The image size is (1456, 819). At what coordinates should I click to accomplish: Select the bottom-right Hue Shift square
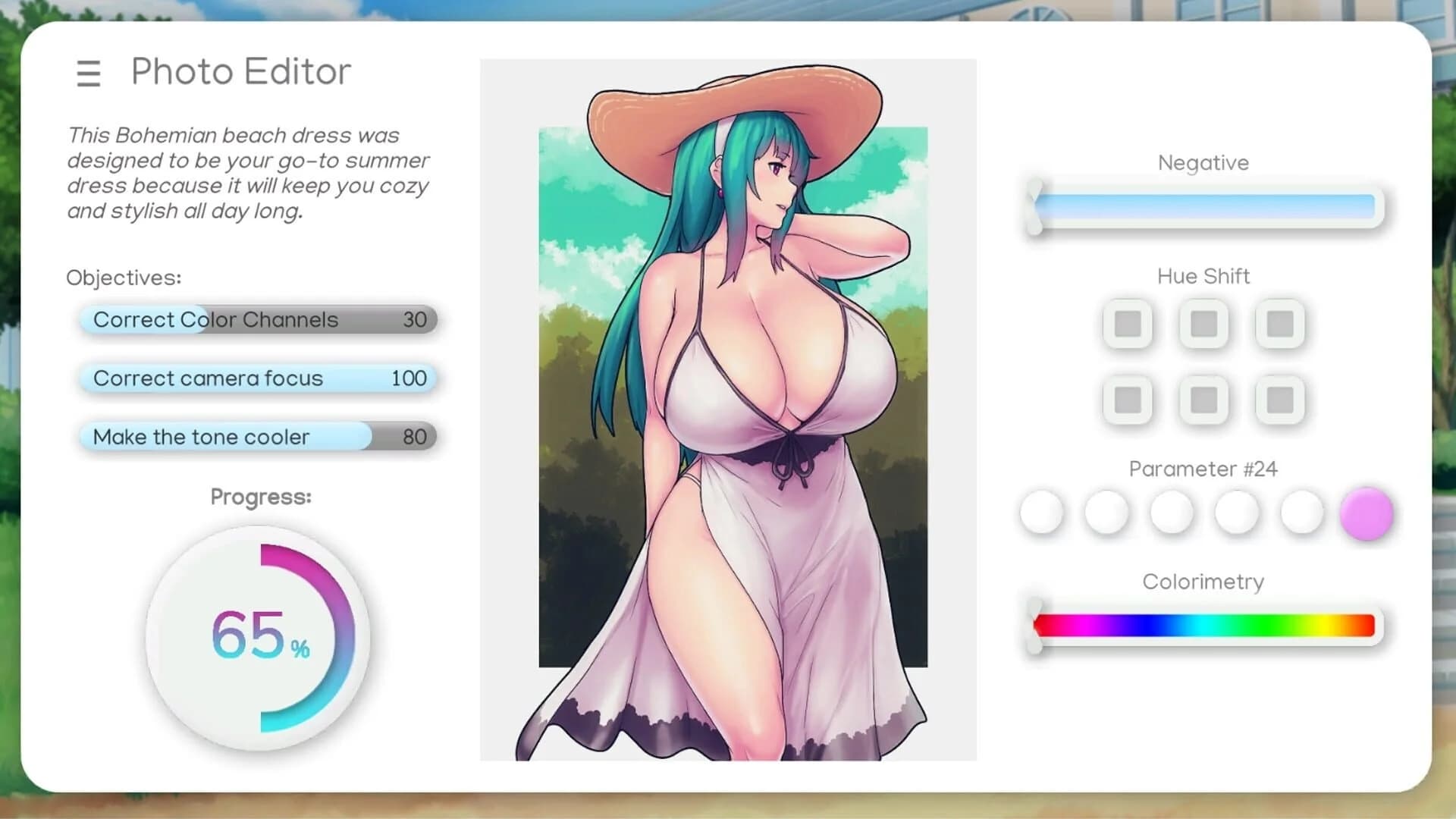[x=1279, y=400]
